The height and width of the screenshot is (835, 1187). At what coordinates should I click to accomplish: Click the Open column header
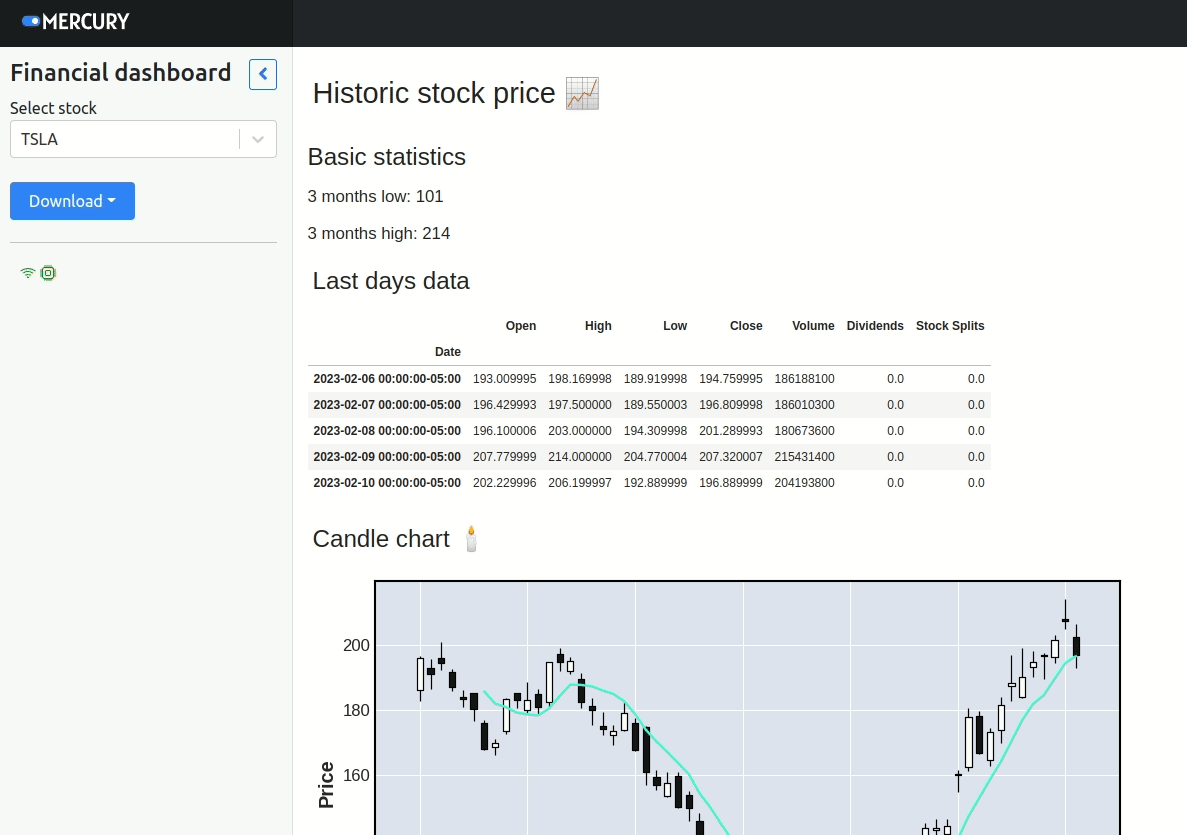[521, 325]
